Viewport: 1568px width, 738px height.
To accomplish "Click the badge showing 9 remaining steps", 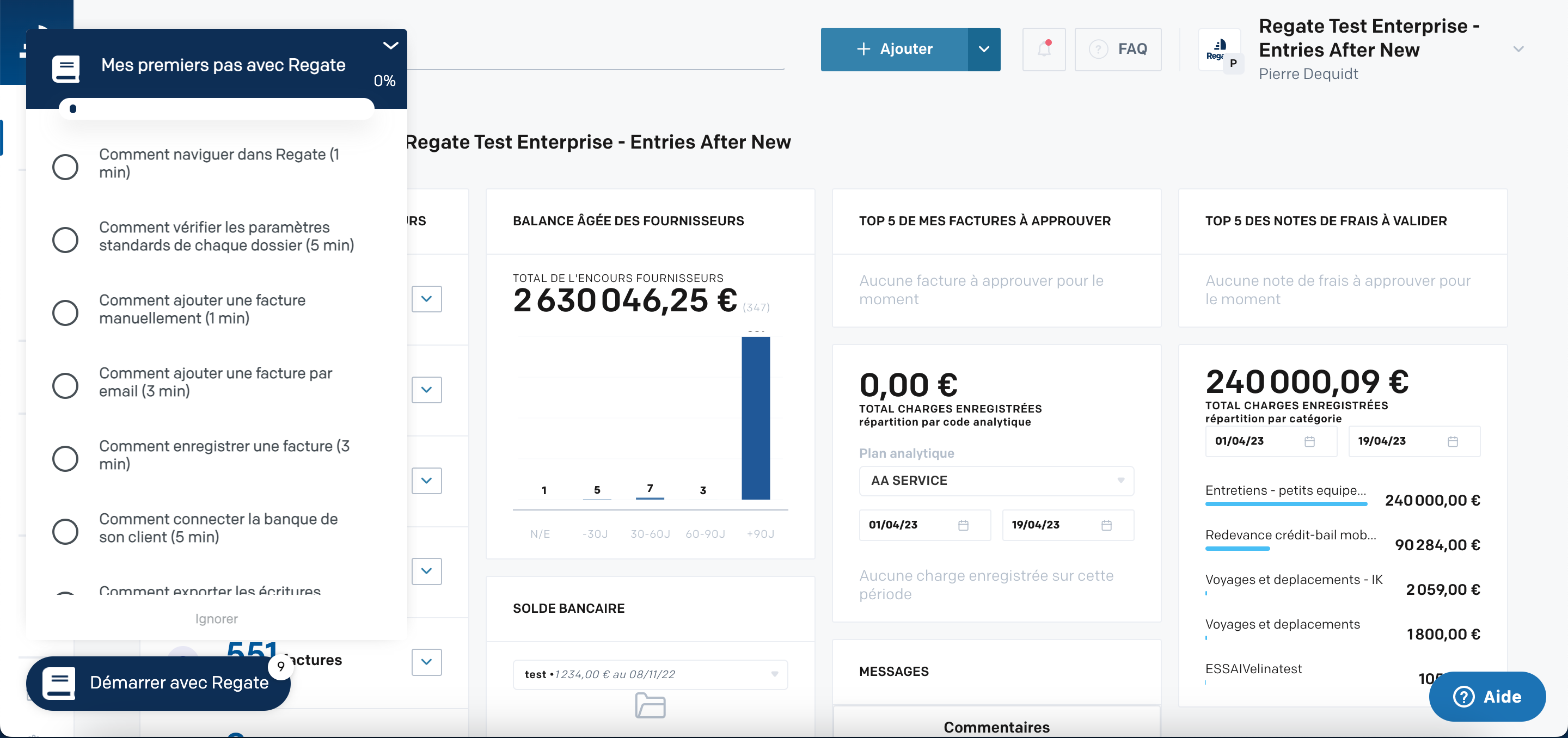I will 280,666.
